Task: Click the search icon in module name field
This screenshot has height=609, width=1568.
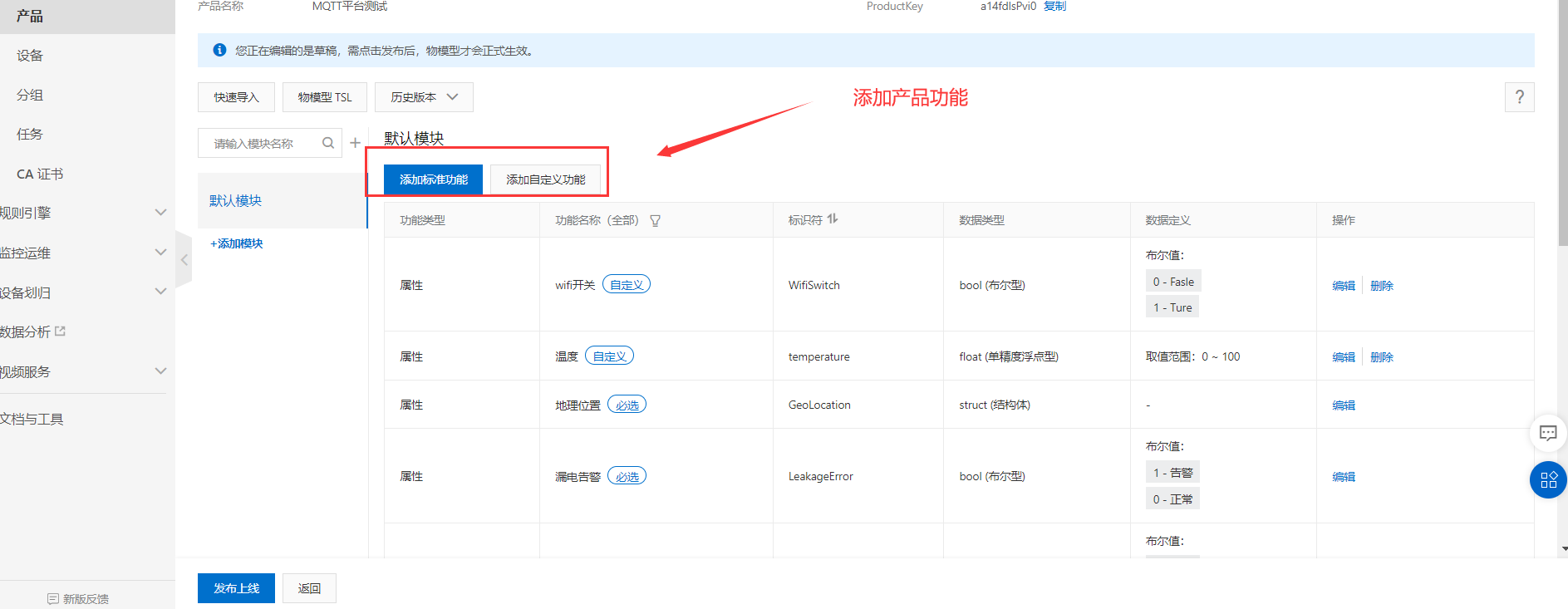Action: pos(328,143)
